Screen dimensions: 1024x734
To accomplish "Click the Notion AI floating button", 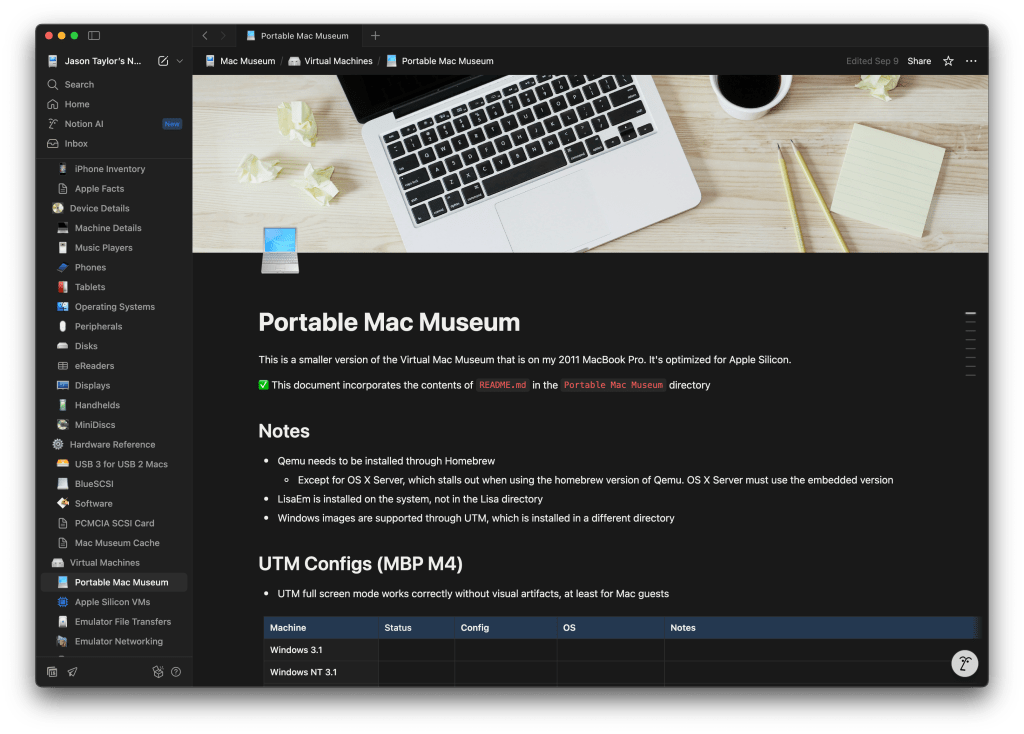I will [x=964, y=663].
